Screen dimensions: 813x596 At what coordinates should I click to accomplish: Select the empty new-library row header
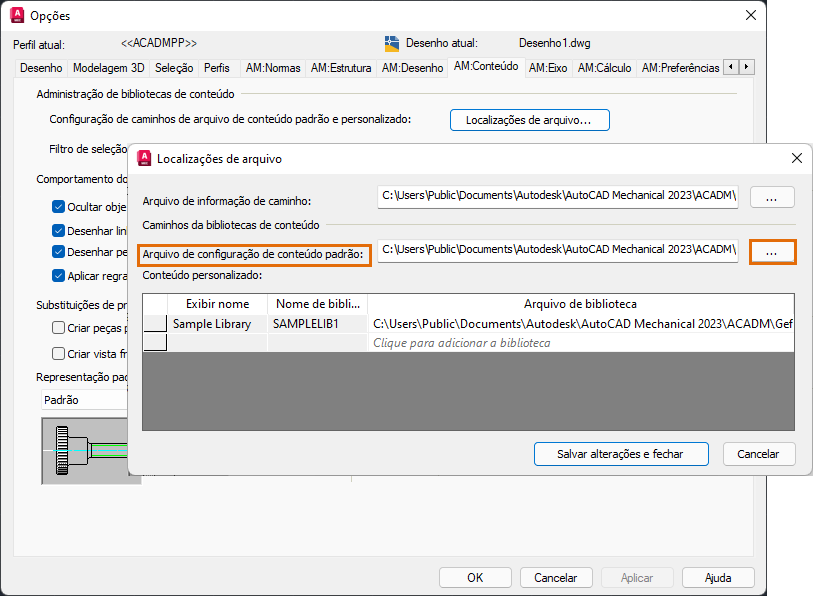pos(155,342)
